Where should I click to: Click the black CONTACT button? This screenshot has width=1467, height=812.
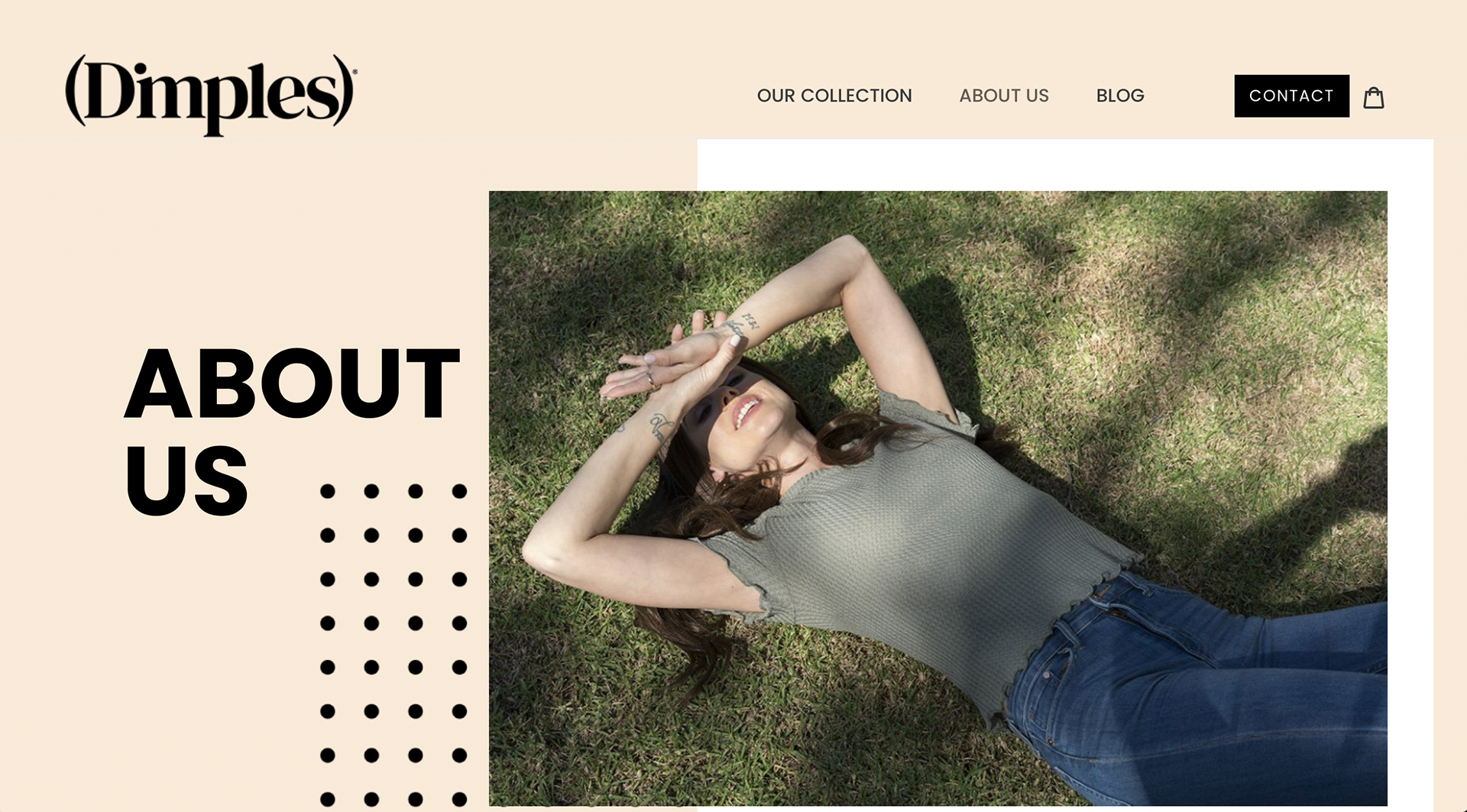point(1291,95)
